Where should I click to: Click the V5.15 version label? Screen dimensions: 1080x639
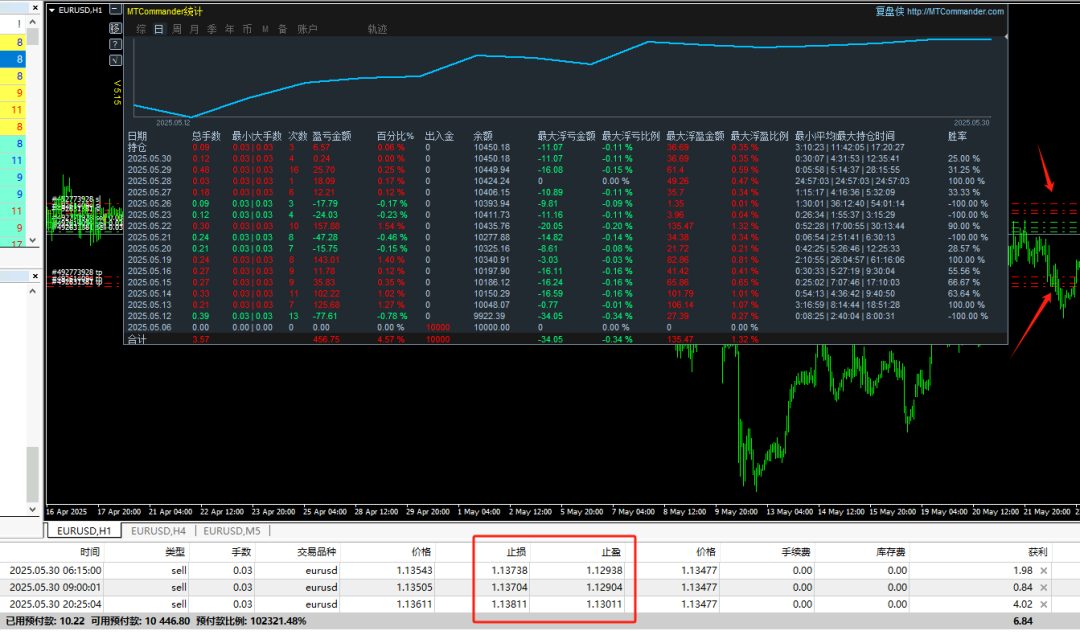click(x=117, y=92)
